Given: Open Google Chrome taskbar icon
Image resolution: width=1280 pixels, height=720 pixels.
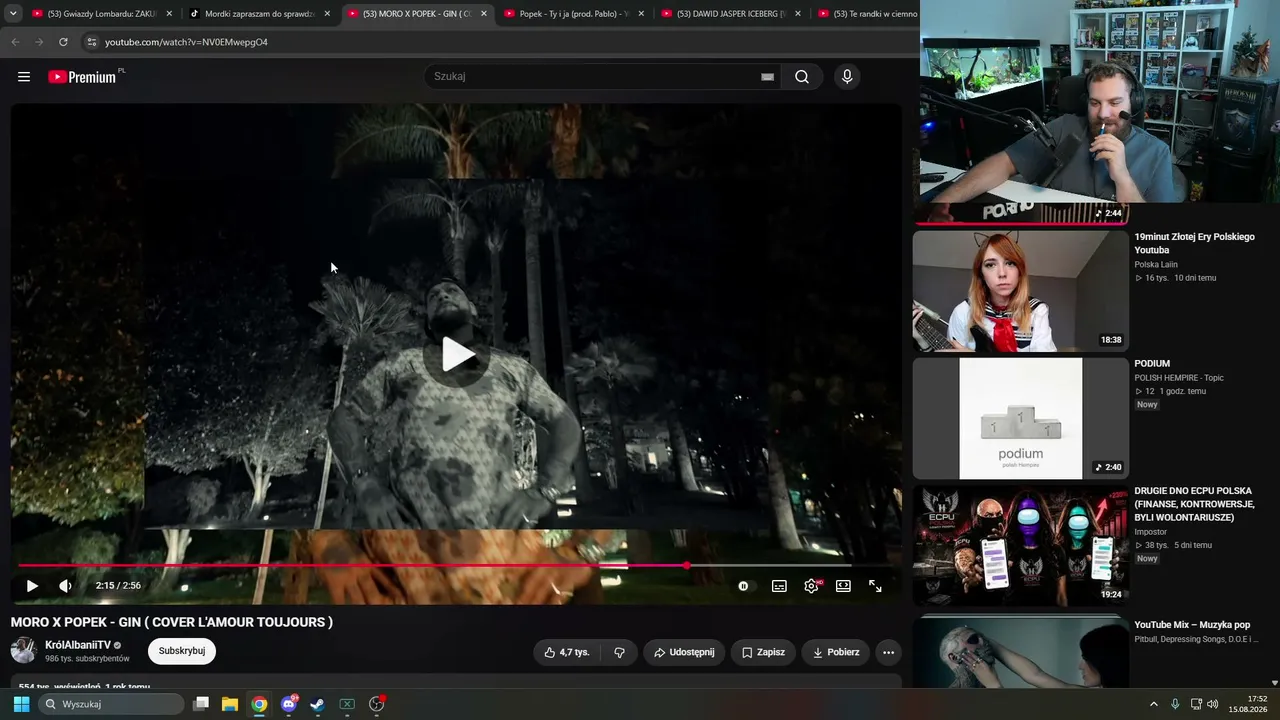Looking at the screenshot, I should tap(259, 704).
